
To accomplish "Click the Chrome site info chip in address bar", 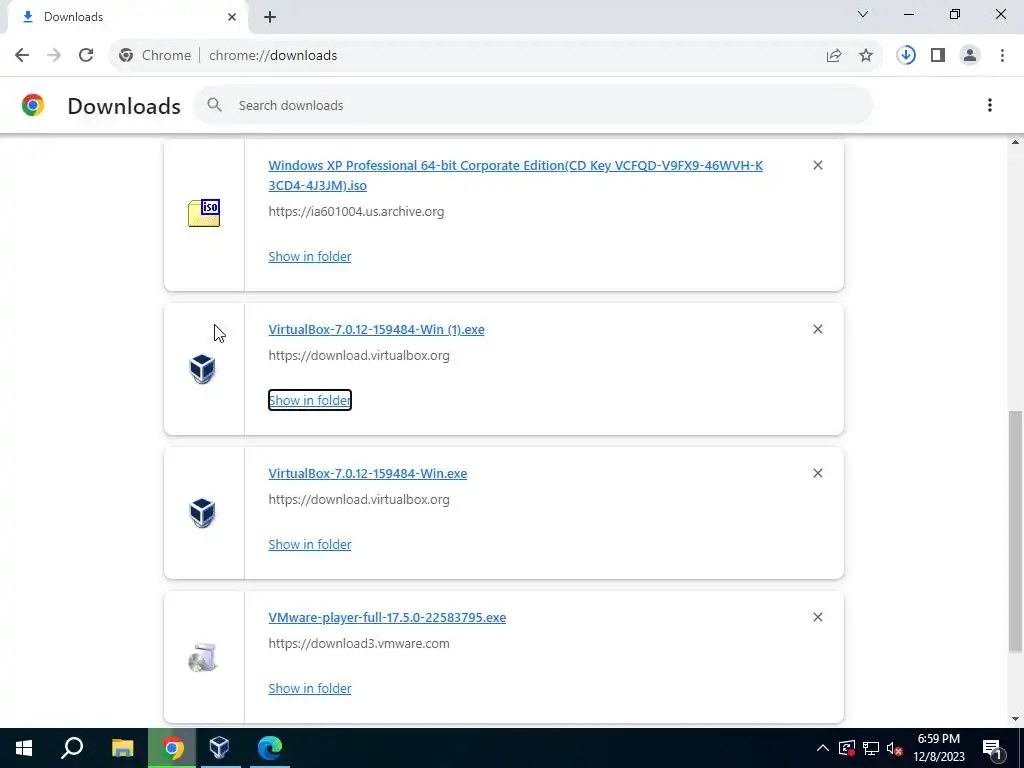I will tap(155, 56).
